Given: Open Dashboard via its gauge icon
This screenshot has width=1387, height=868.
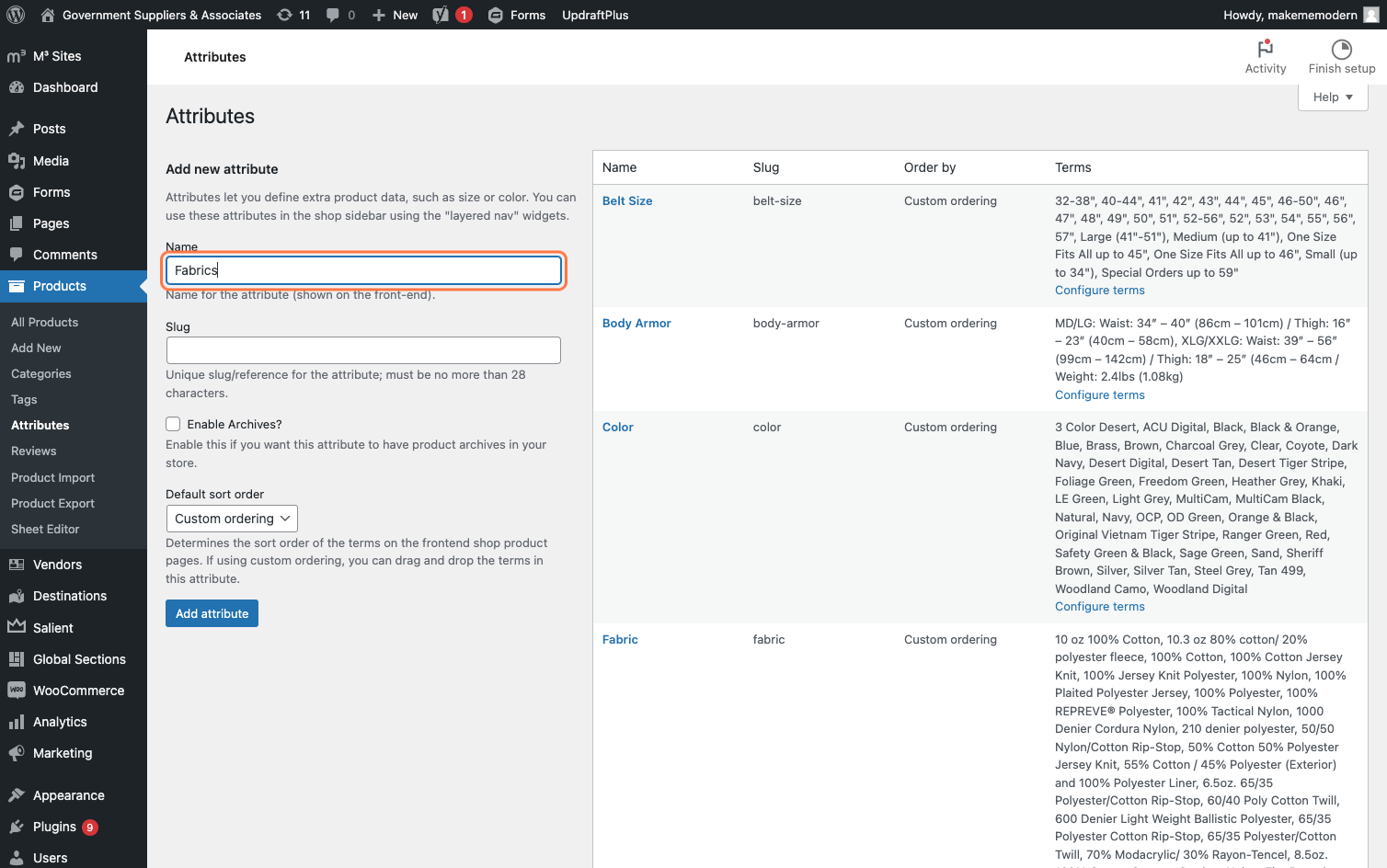Looking at the screenshot, I should pos(17,87).
